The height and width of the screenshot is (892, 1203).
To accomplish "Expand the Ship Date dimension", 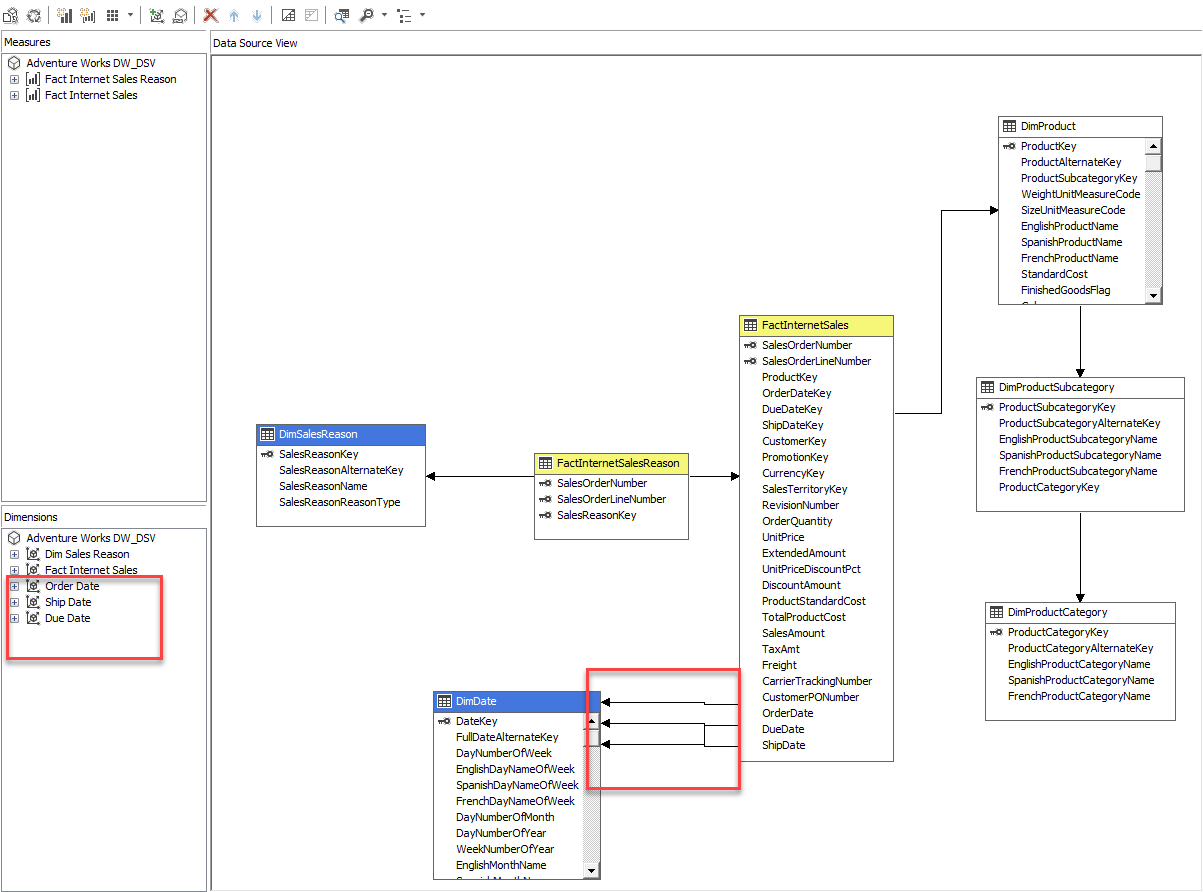I will [x=14, y=602].
